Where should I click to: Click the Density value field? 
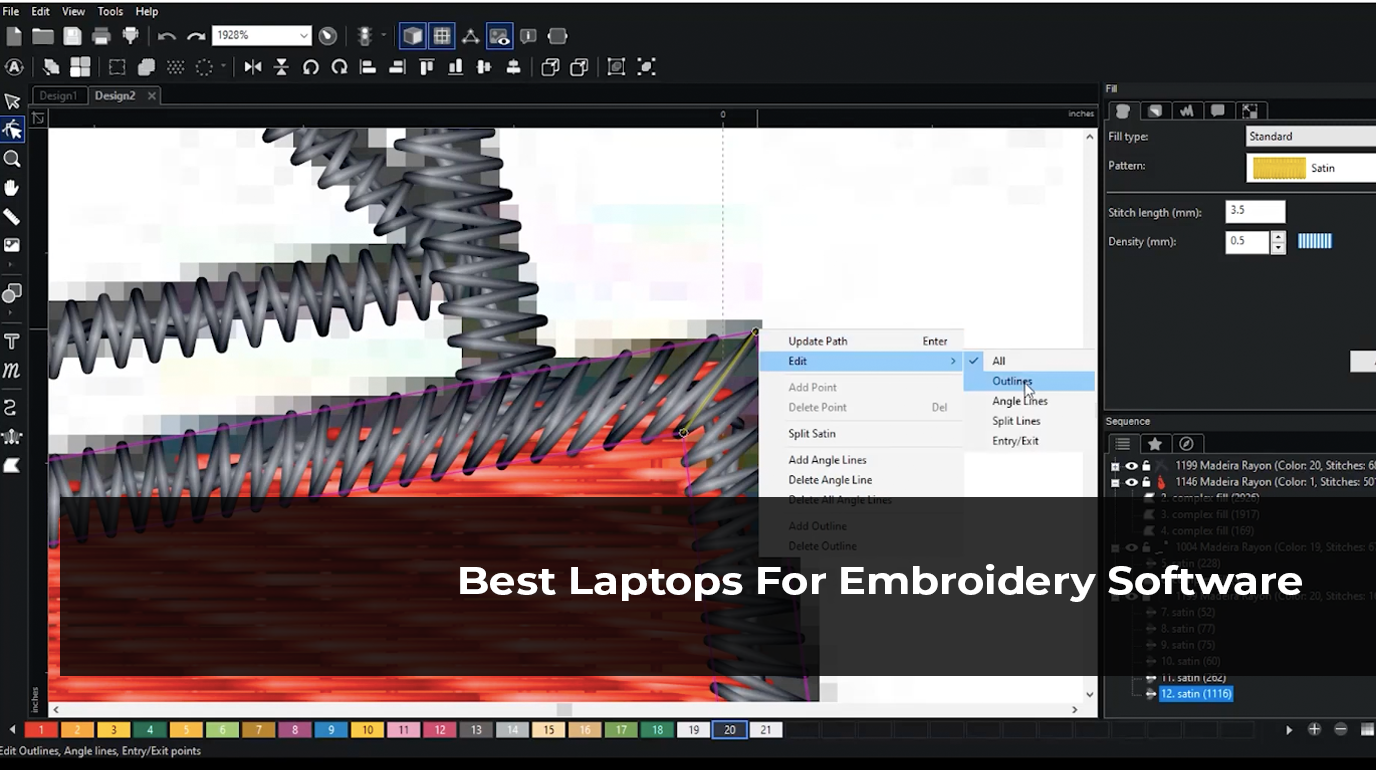(x=1247, y=242)
